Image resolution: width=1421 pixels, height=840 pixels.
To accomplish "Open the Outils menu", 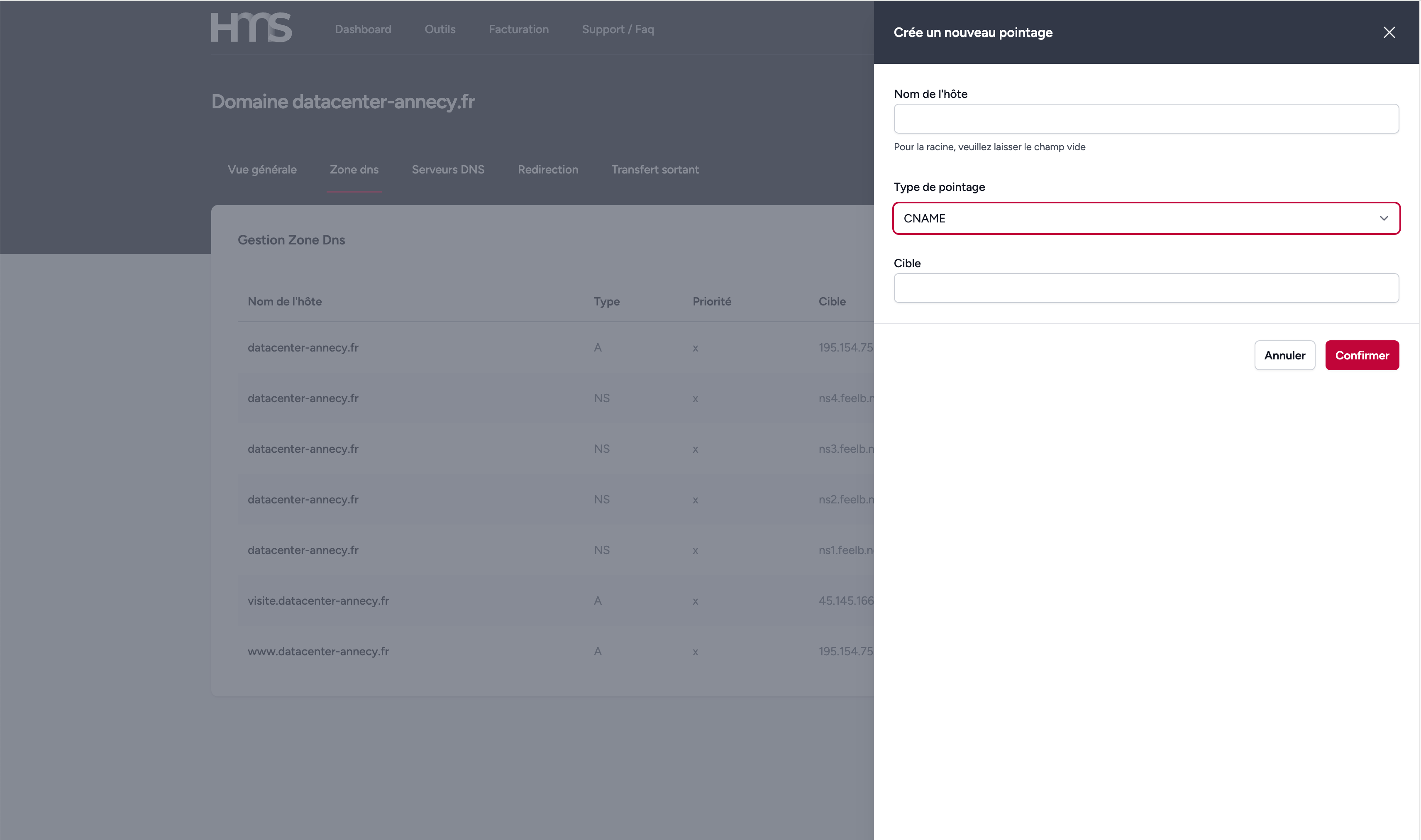I will [440, 29].
